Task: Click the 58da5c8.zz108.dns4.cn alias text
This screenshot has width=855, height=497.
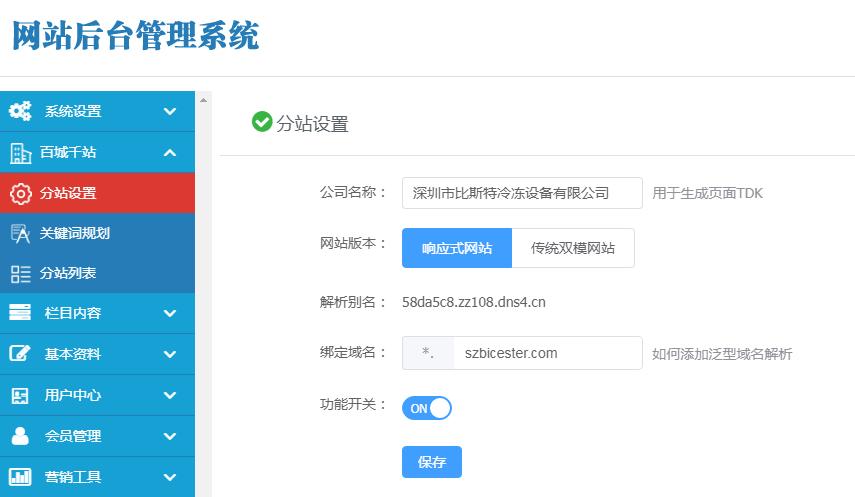Action: 474,302
